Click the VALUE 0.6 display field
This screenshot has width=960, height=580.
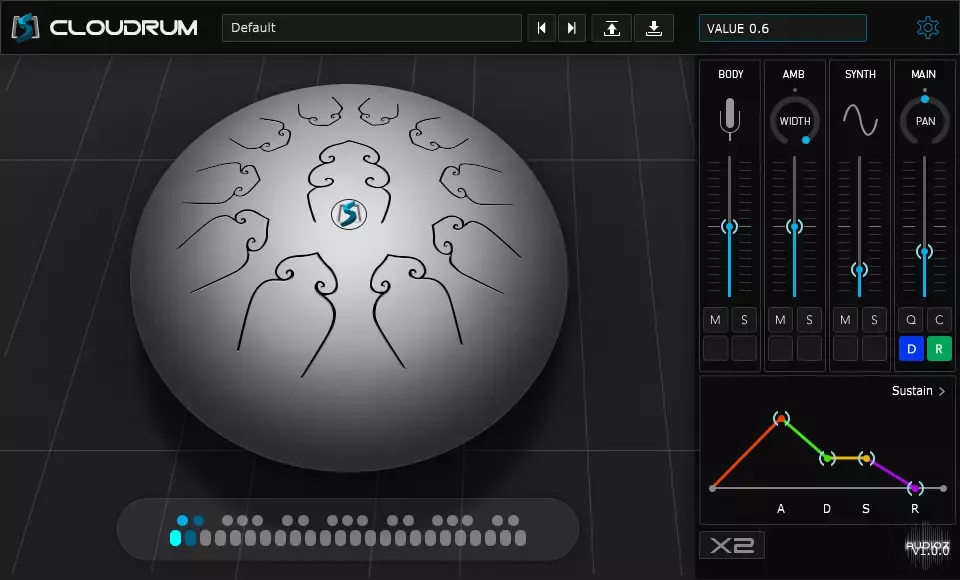(x=782, y=28)
